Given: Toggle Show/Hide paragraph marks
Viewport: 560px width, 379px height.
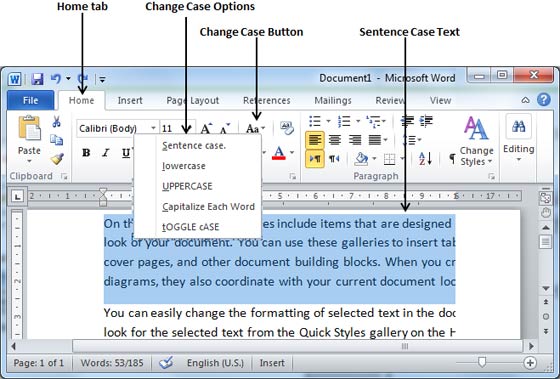Looking at the screenshot, I should pos(452,159).
